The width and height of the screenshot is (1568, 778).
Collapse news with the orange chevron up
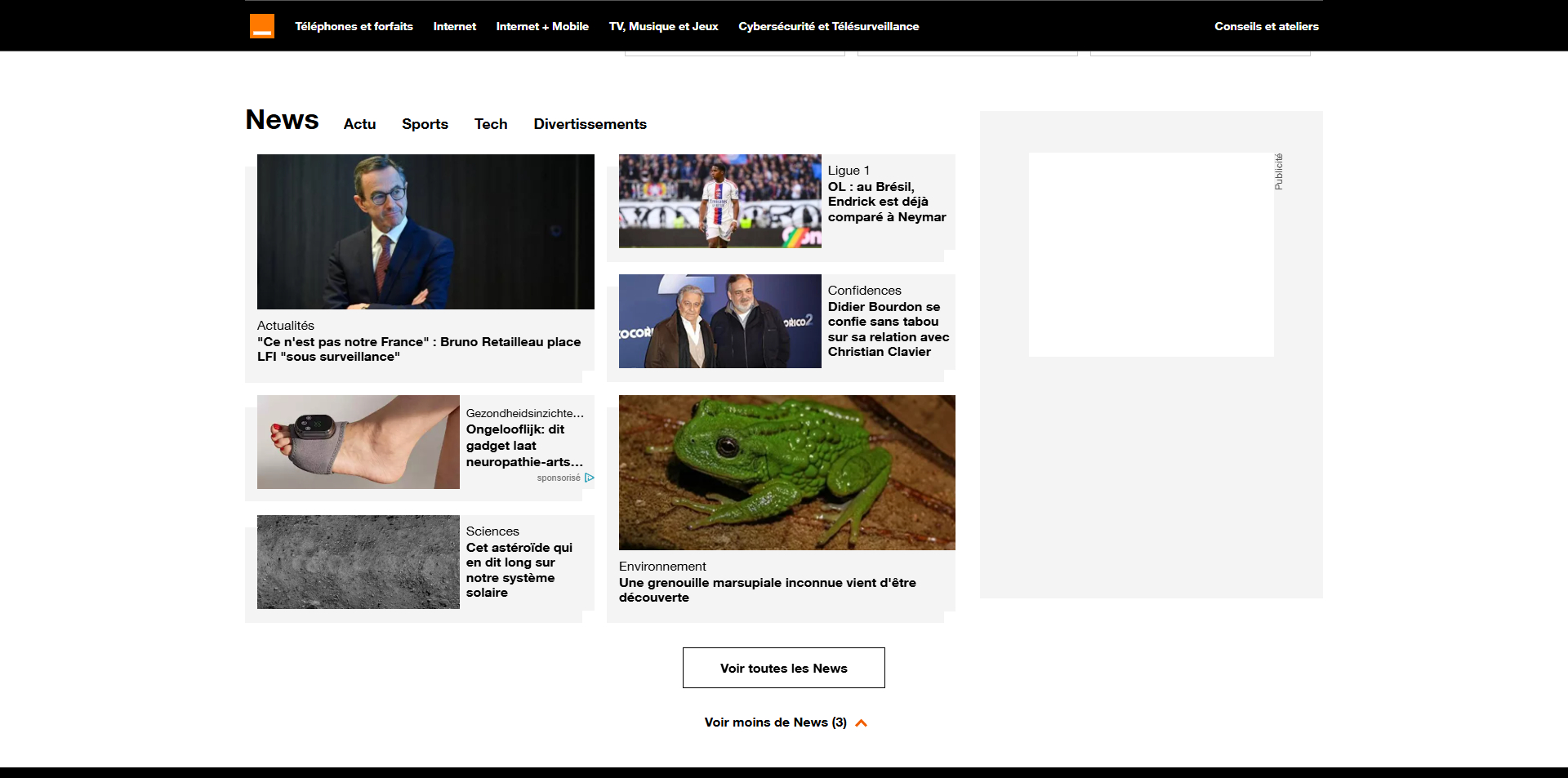click(861, 722)
